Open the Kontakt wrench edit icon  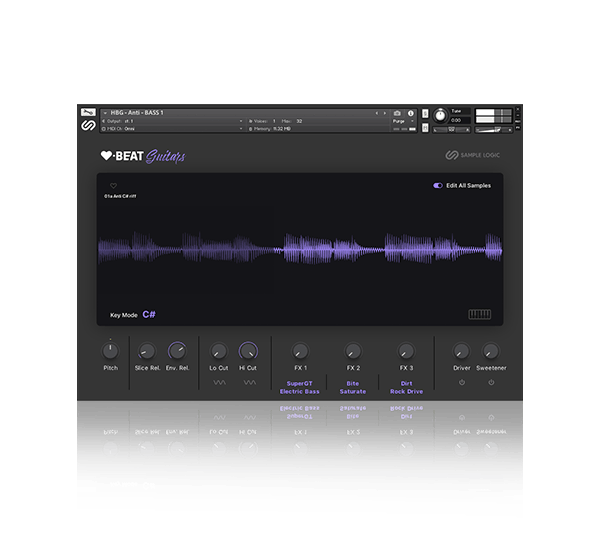tap(88, 113)
